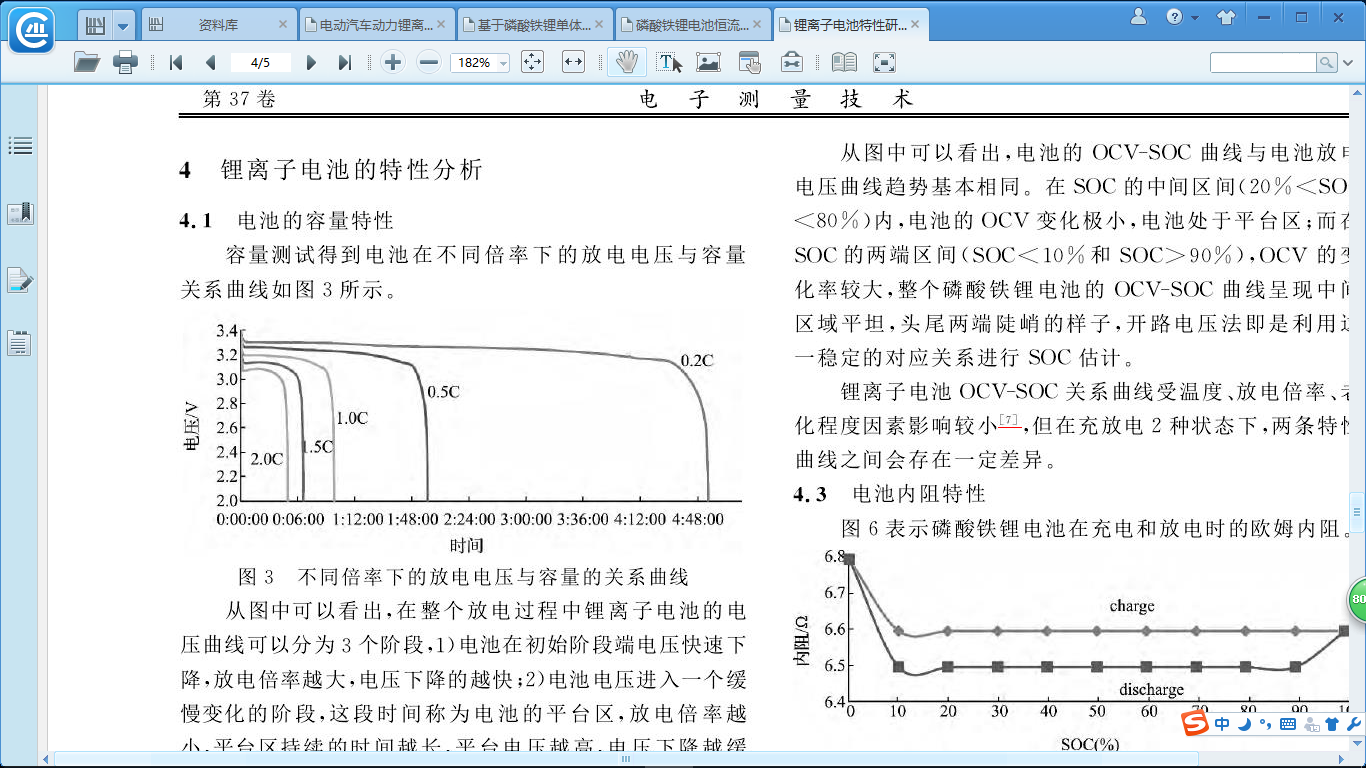Open the bookmarks panel in left sidebar
The image size is (1366, 768).
(20, 213)
